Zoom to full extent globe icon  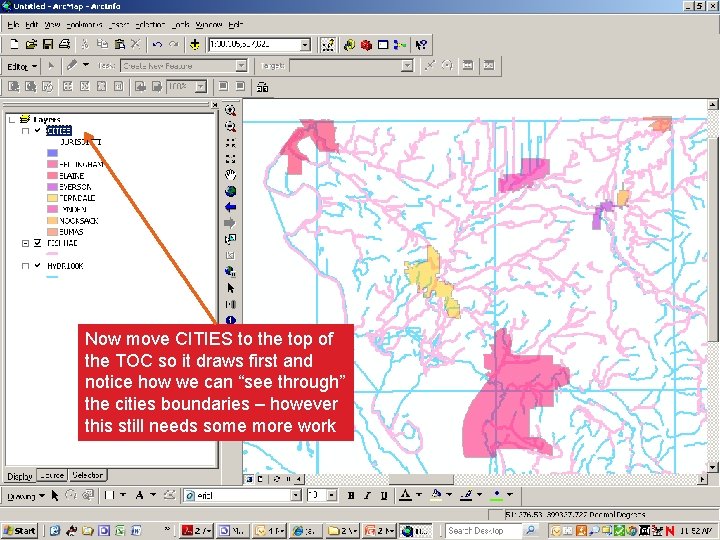[231, 191]
